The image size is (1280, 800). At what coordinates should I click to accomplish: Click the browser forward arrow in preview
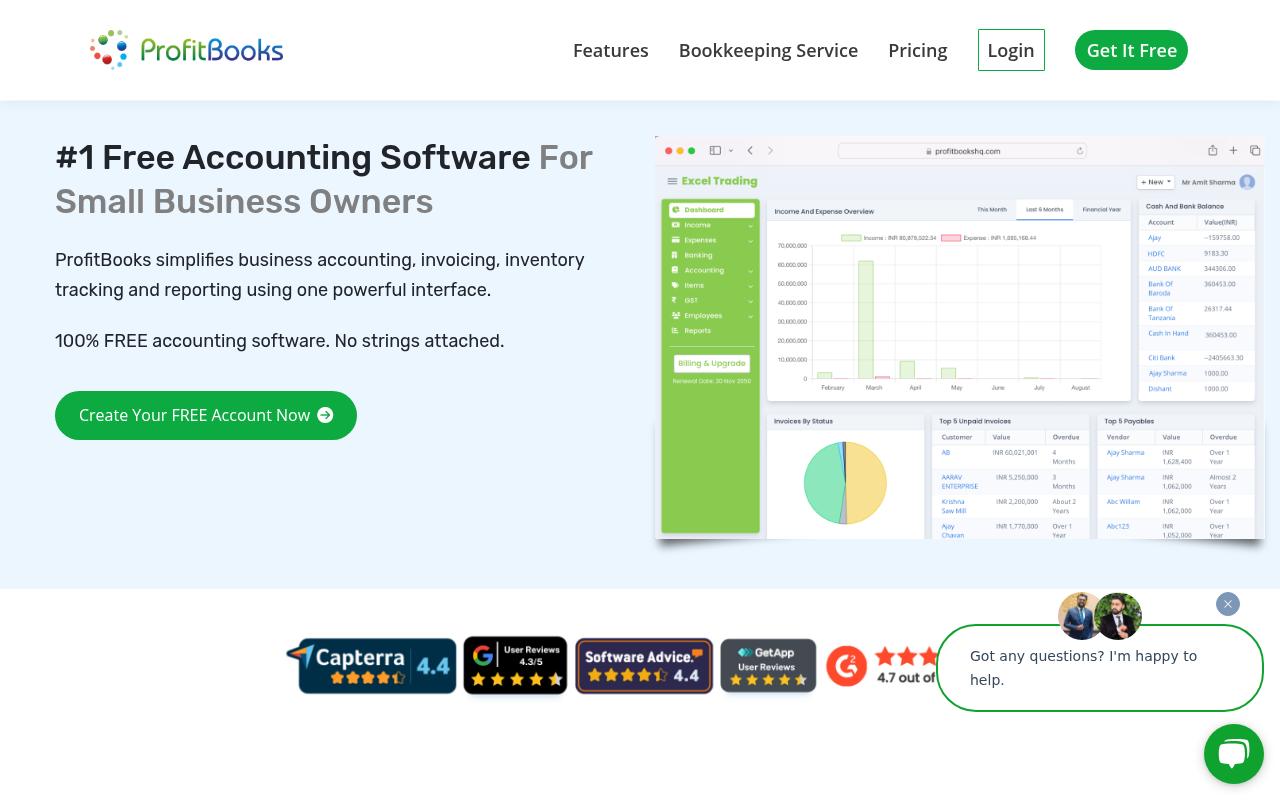[770, 150]
